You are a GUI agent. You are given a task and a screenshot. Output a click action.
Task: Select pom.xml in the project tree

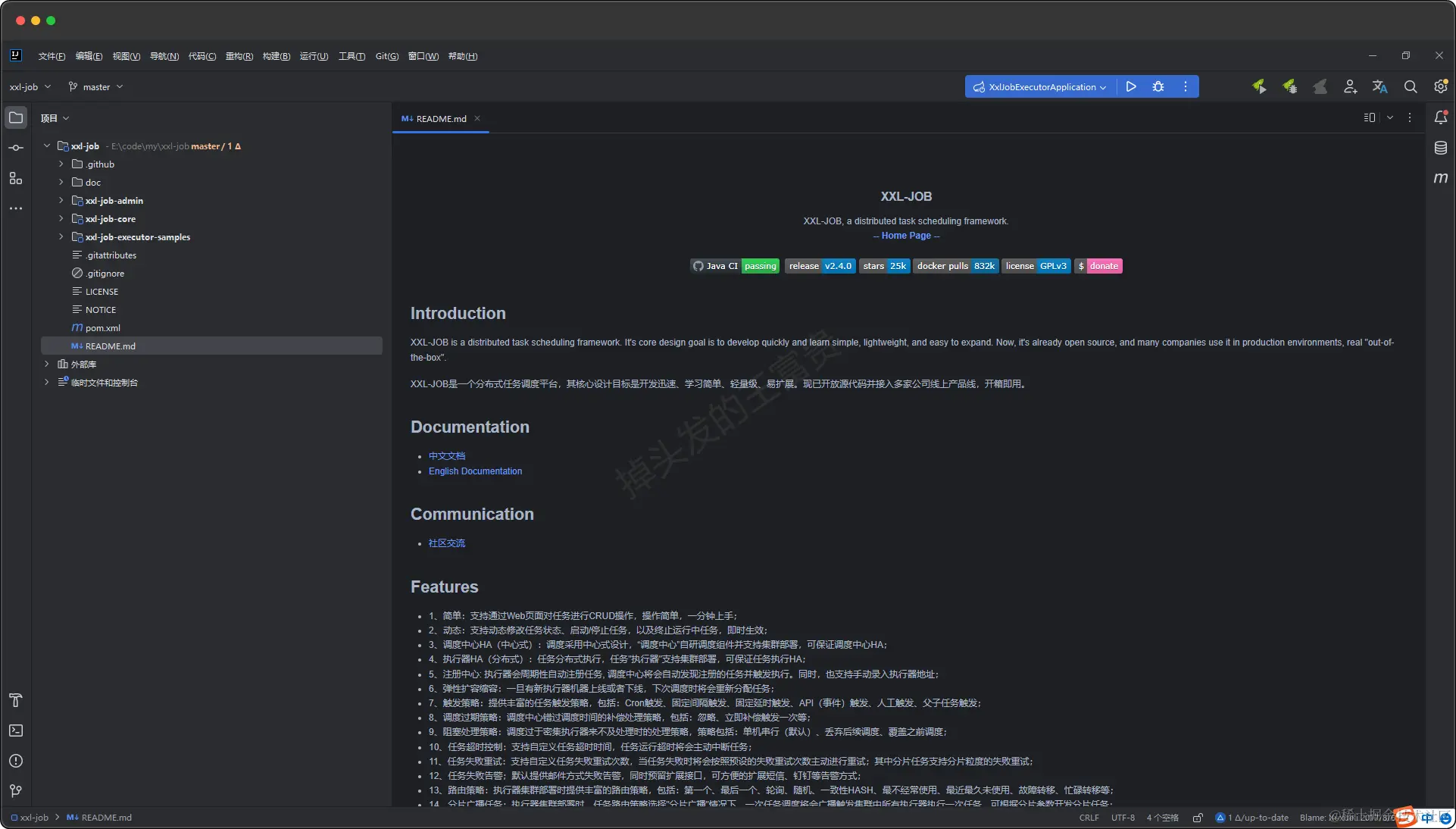102,328
